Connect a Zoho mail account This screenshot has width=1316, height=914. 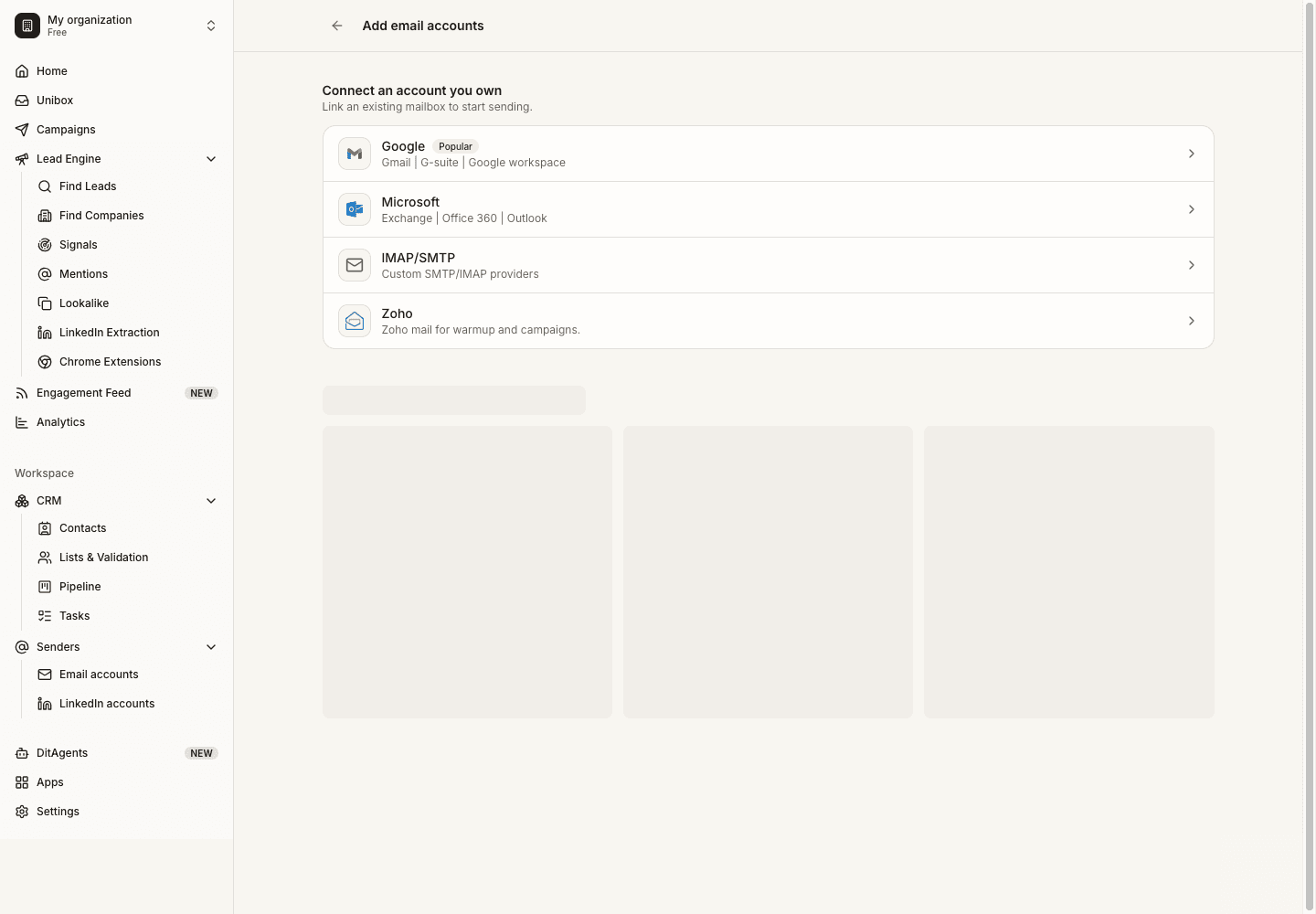[x=769, y=321]
